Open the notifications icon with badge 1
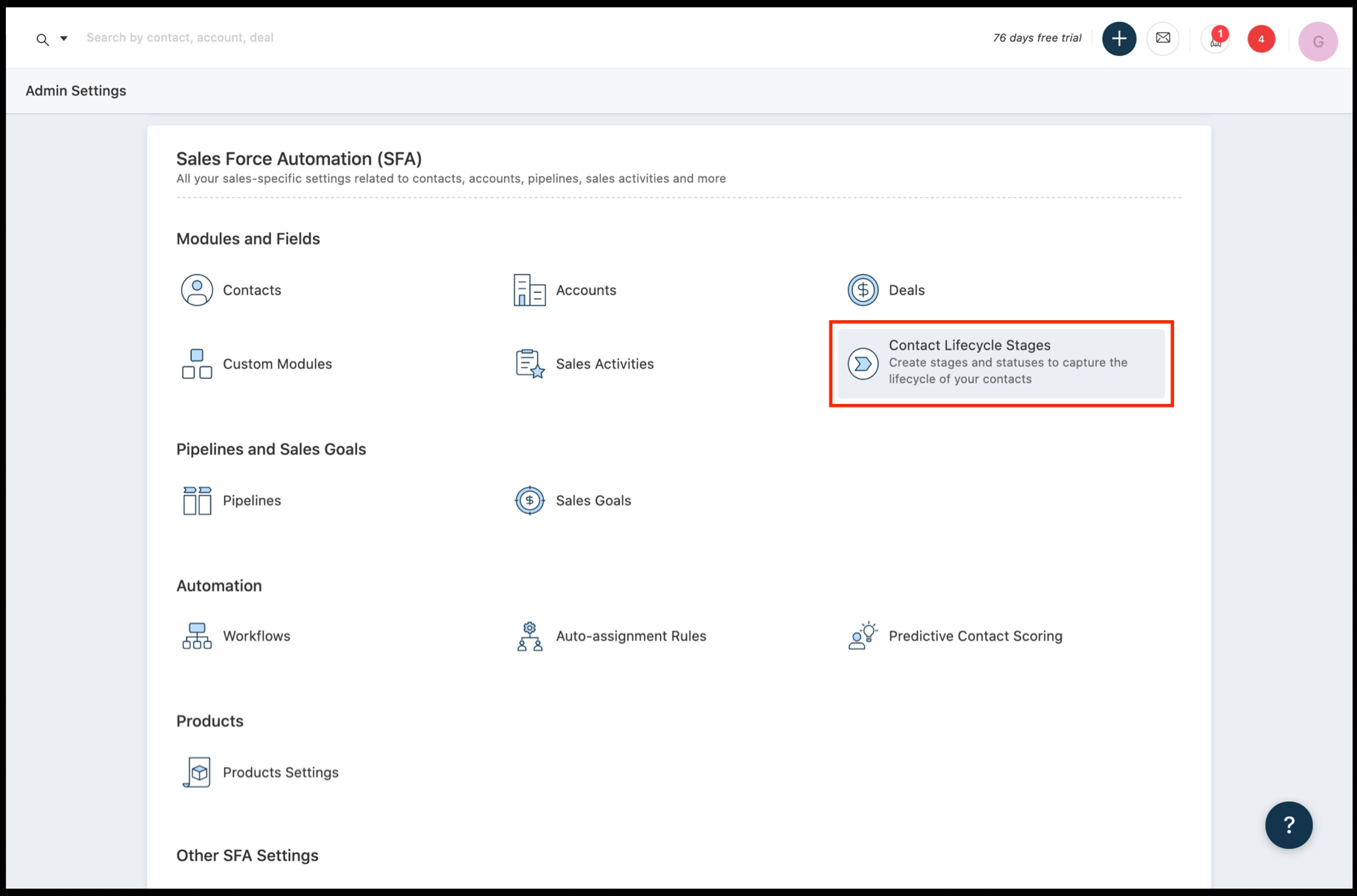The width and height of the screenshot is (1357, 896). click(x=1215, y=39)
